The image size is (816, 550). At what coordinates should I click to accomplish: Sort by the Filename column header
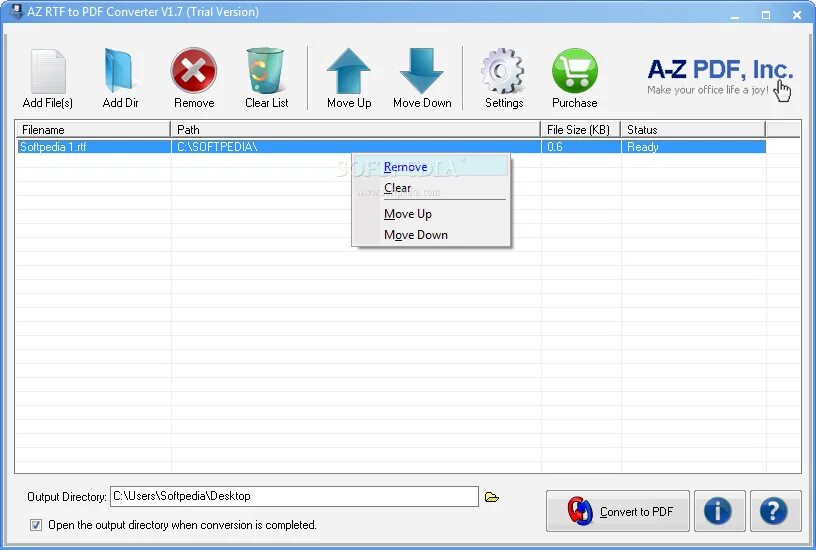tap(93, 130)
